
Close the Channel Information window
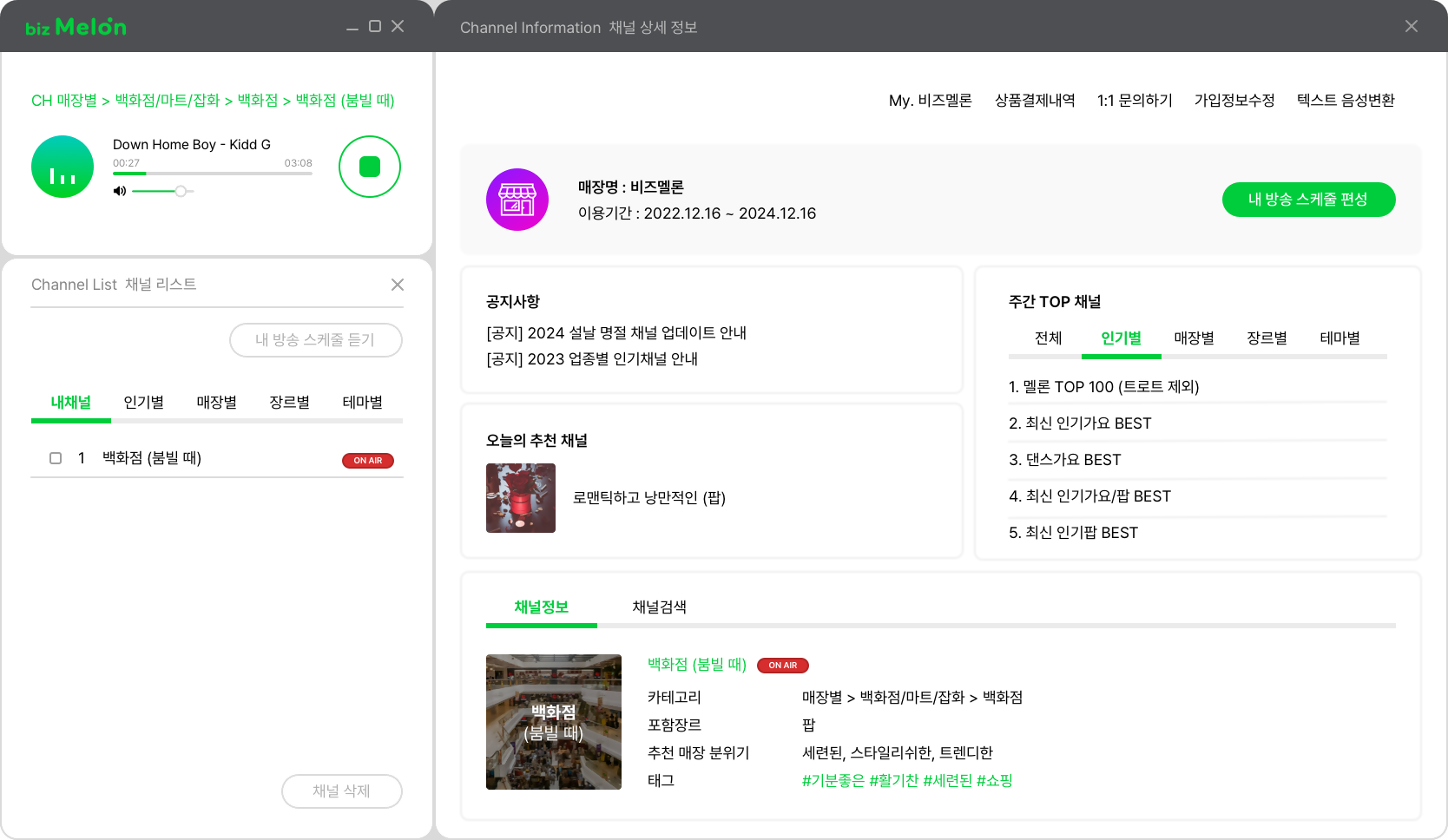click(x=1412, y=26)
